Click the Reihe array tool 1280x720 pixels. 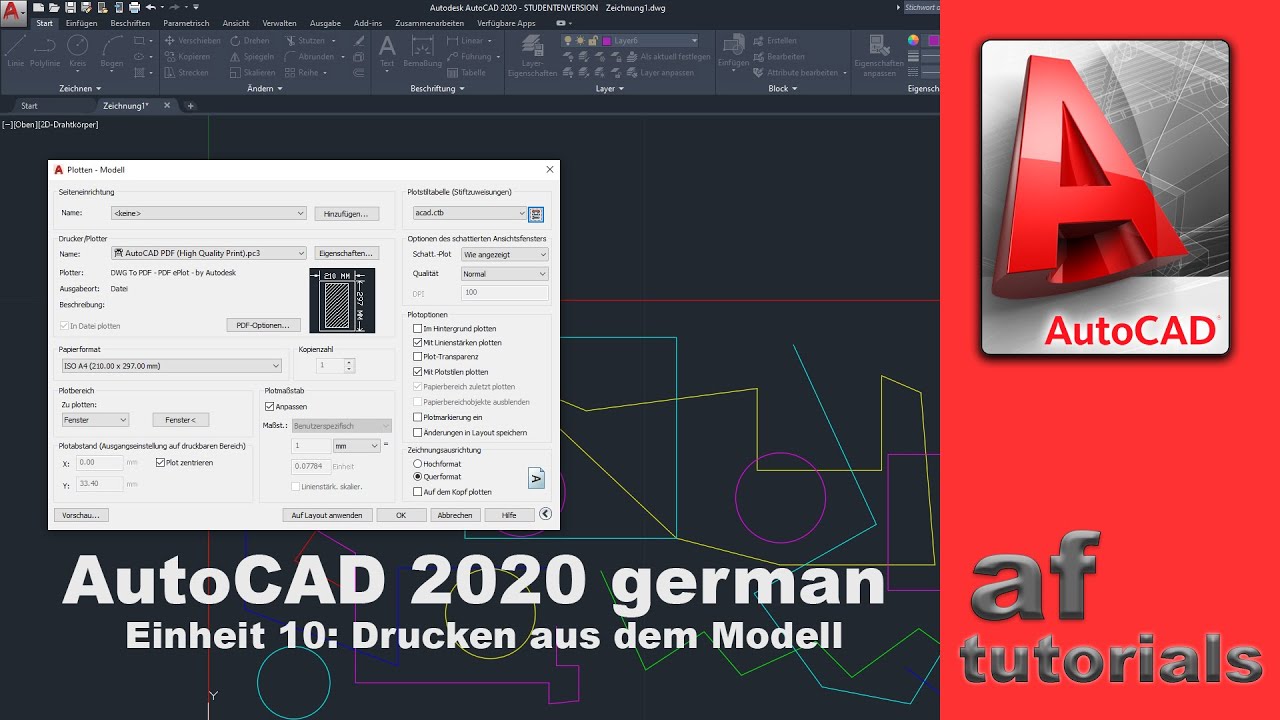[301, 72]
